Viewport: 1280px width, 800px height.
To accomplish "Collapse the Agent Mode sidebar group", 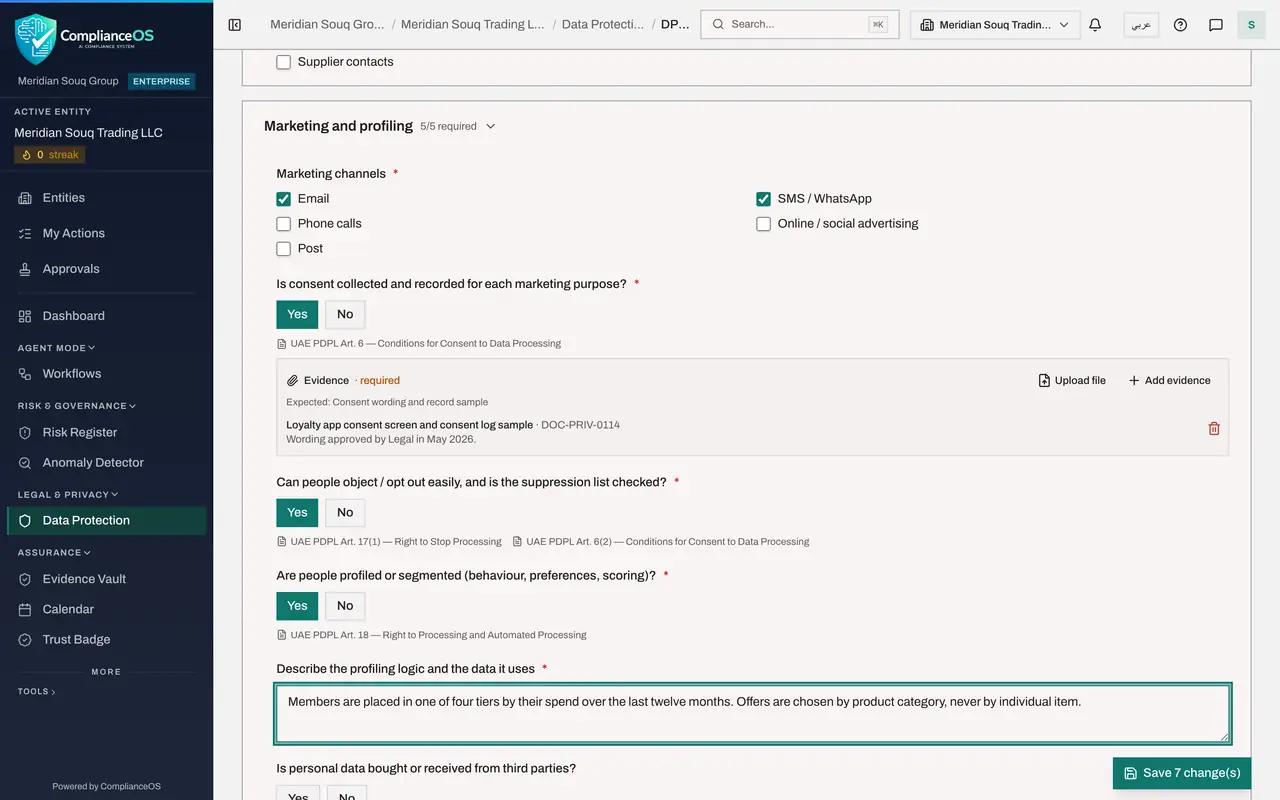I will (x=57, y=348).
